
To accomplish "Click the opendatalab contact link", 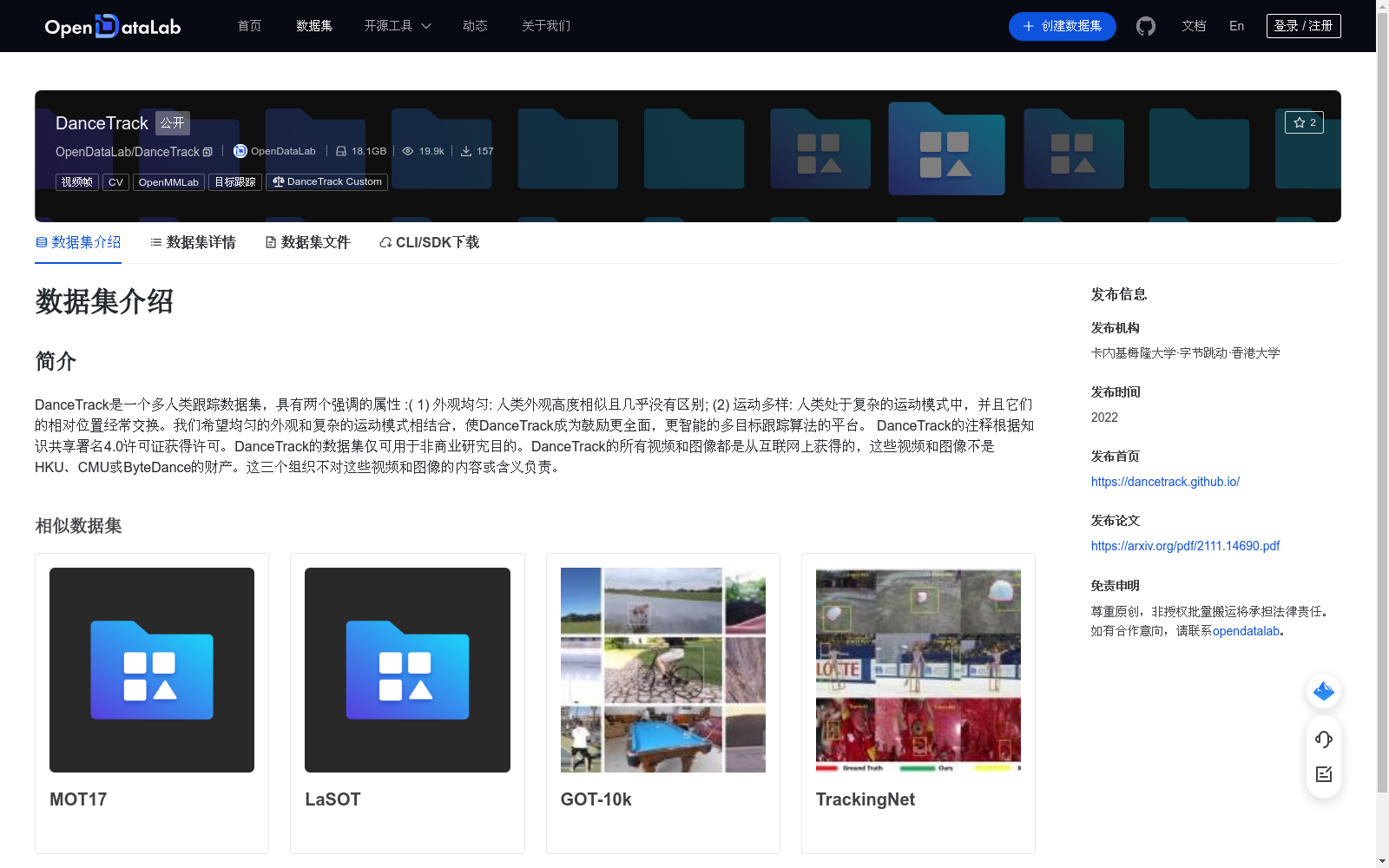I will (x=1246, y=631).
